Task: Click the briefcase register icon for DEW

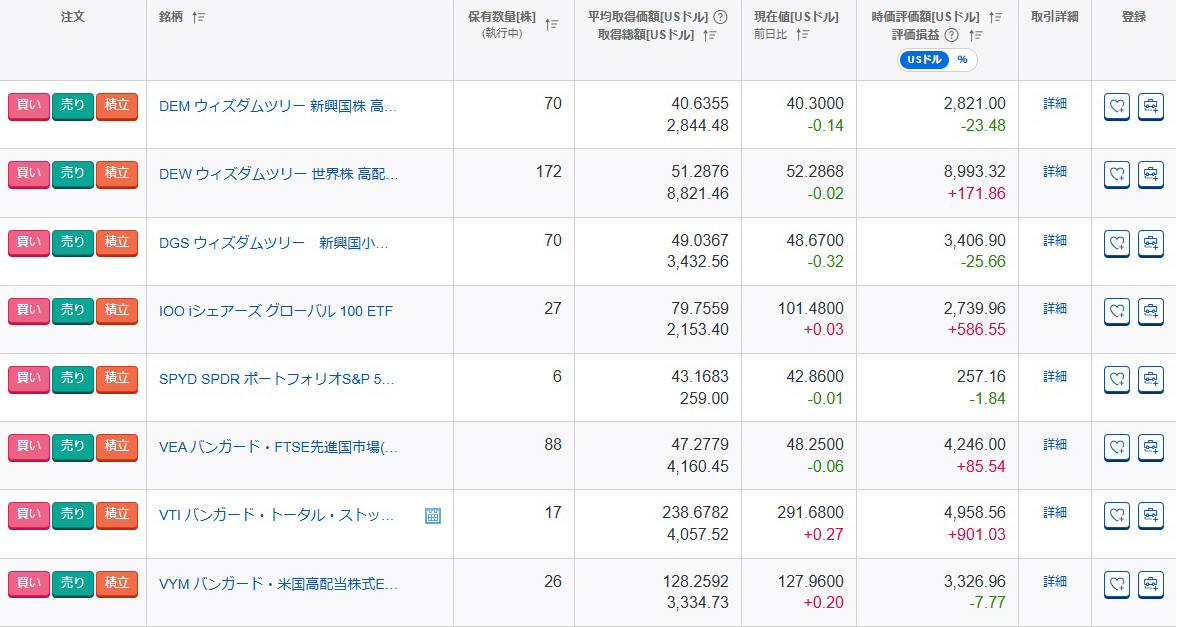Action: click(x=1151, y=175)
